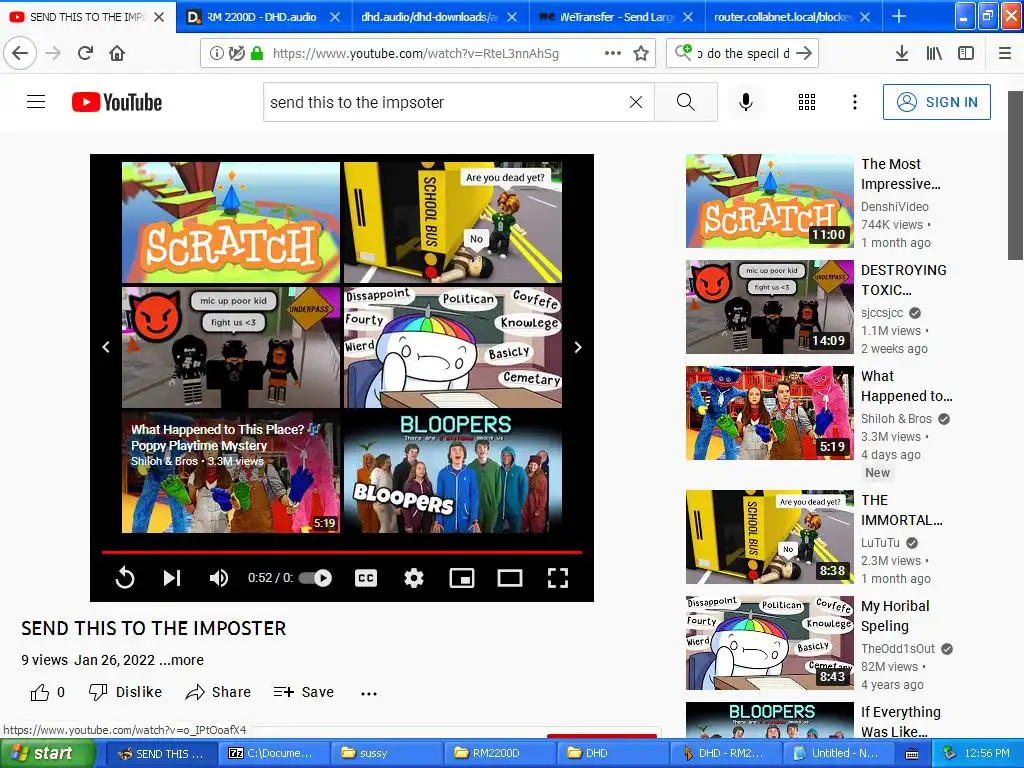Switch to RM2200D folder in taskbar

point(500,754)
